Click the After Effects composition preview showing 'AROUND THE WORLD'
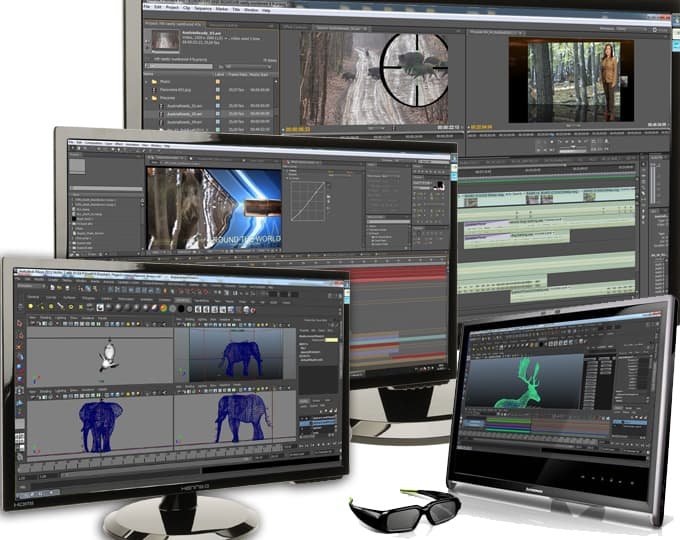Image resolution: width=680 pixels, height=540 pixels. (x=214, y=209)
